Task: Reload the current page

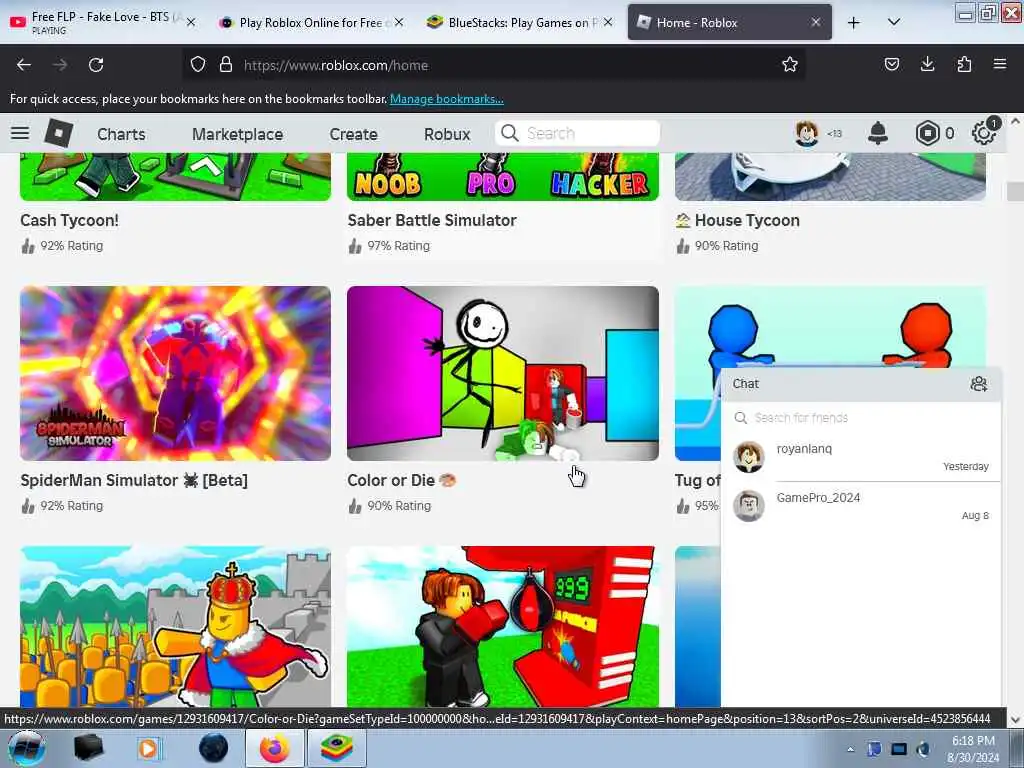Action: coord(96,65)
